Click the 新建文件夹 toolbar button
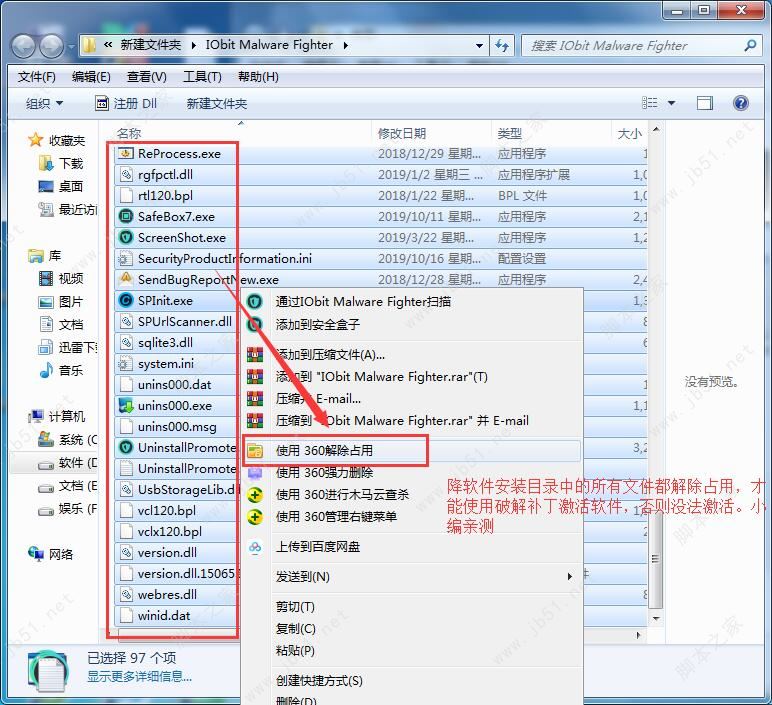Image resolution: width=772 pixels, height=705 pixels. [x=217, y=103]
